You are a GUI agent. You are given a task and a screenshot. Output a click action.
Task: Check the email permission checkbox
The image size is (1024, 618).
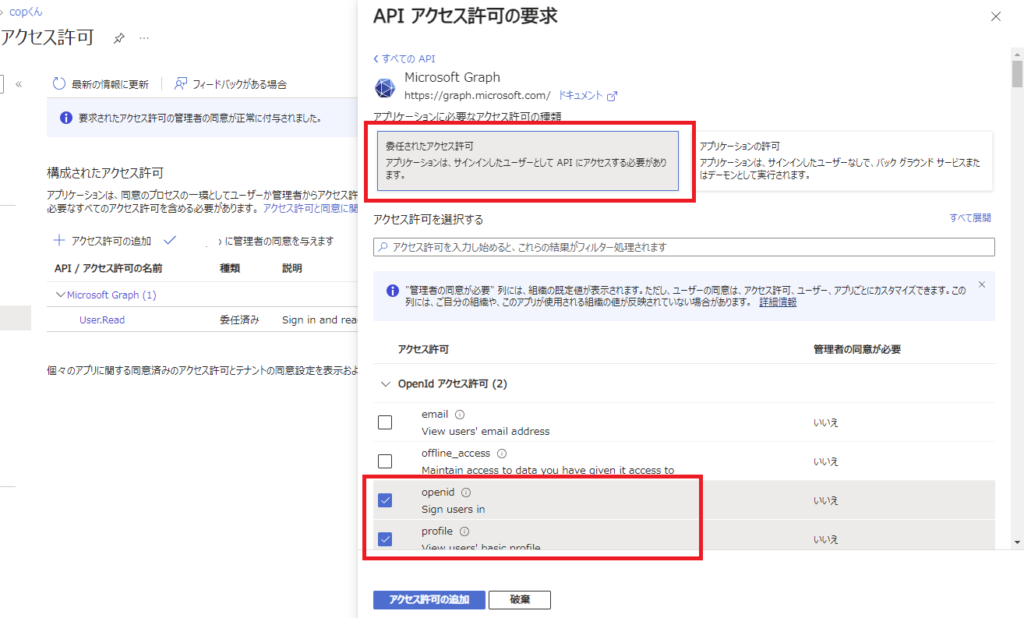[385, 422]
